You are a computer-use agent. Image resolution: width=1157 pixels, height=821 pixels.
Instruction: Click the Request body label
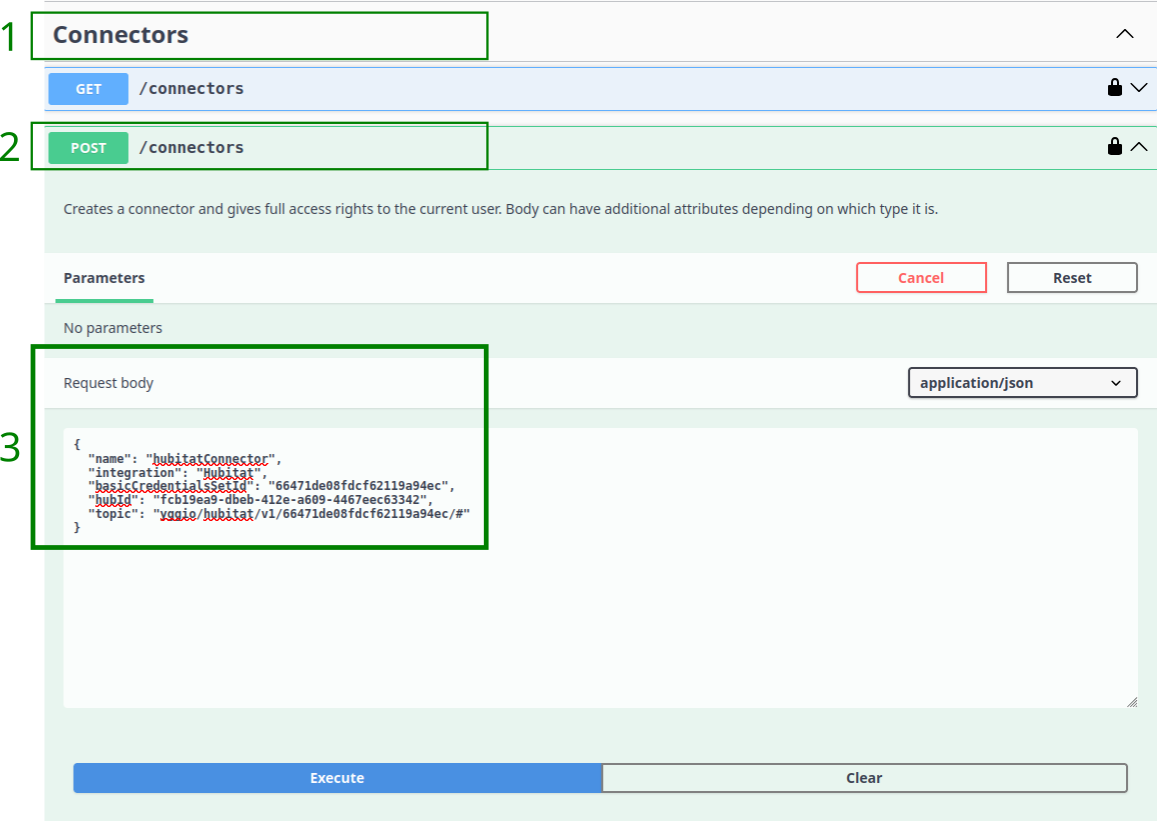click(108, 383)
